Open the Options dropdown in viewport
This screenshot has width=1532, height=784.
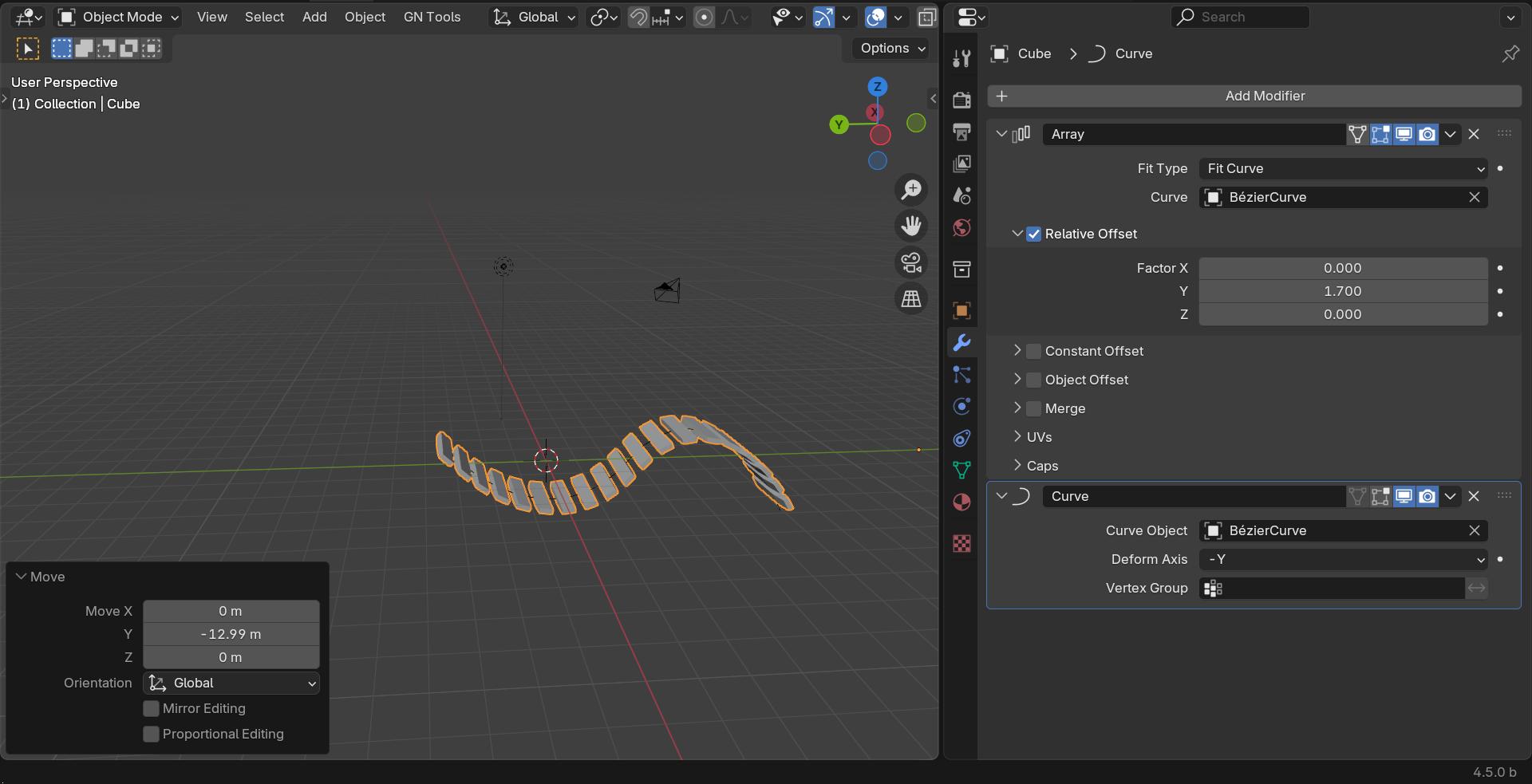pos(893,48)
